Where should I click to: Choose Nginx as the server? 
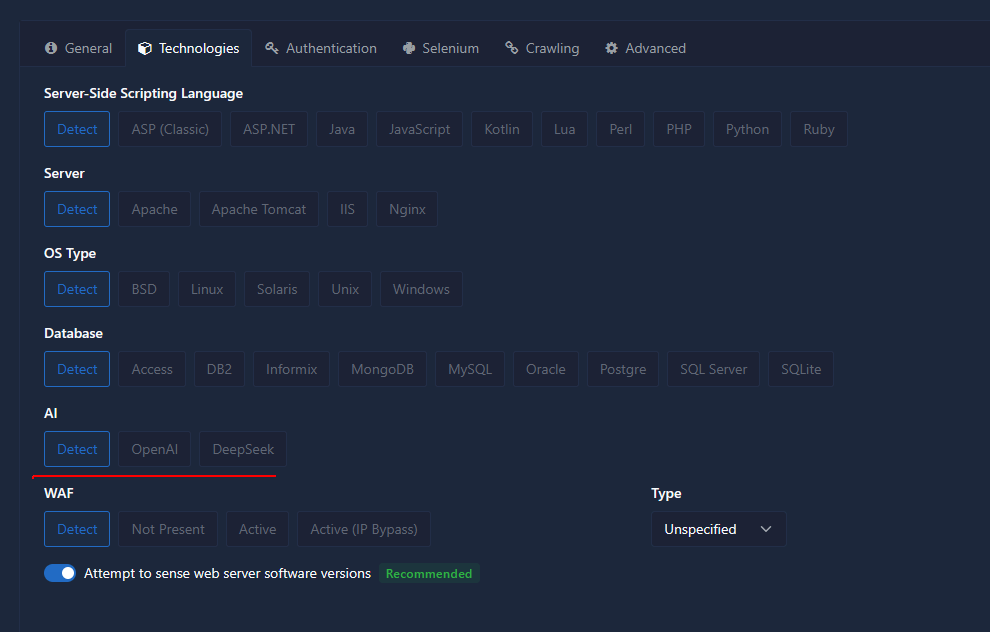click(x=407, y=209)
